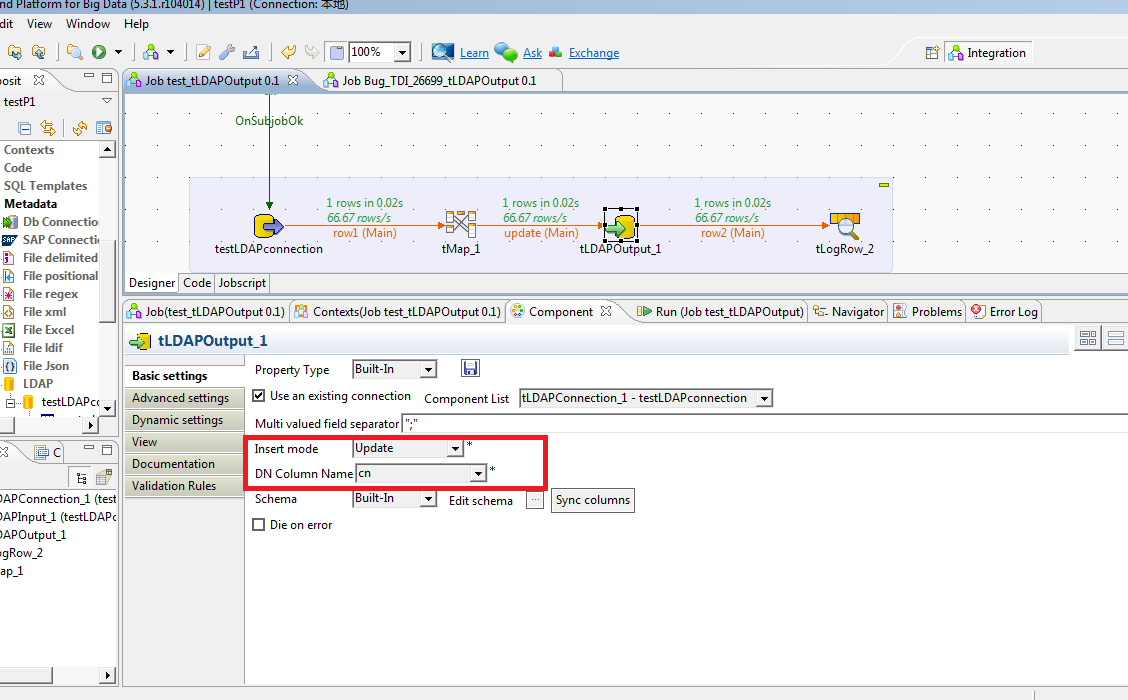1128x700 pixels.
Task: Click the Sync columns button
Action: [592, 500]
